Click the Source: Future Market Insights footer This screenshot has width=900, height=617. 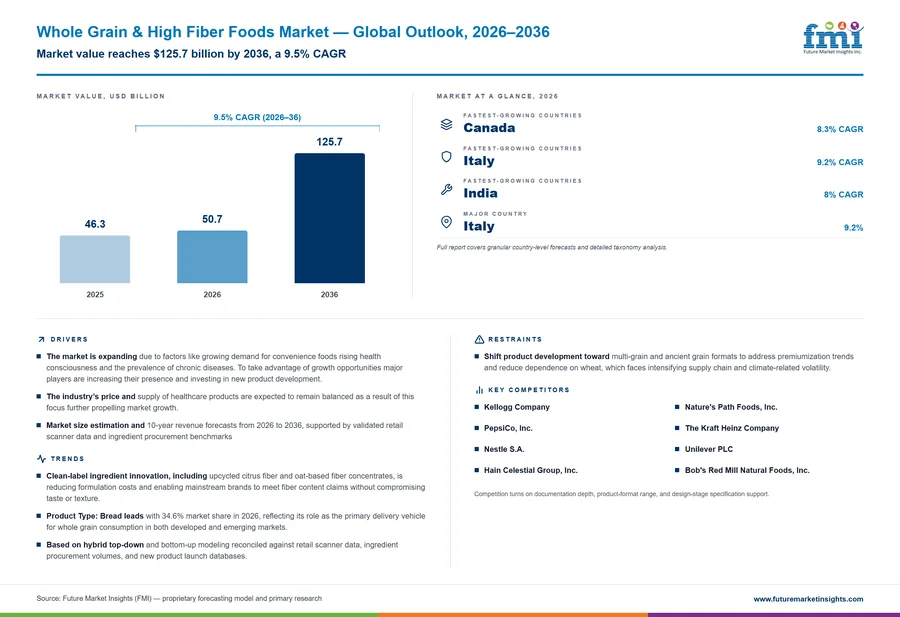[x=179, y=599]
